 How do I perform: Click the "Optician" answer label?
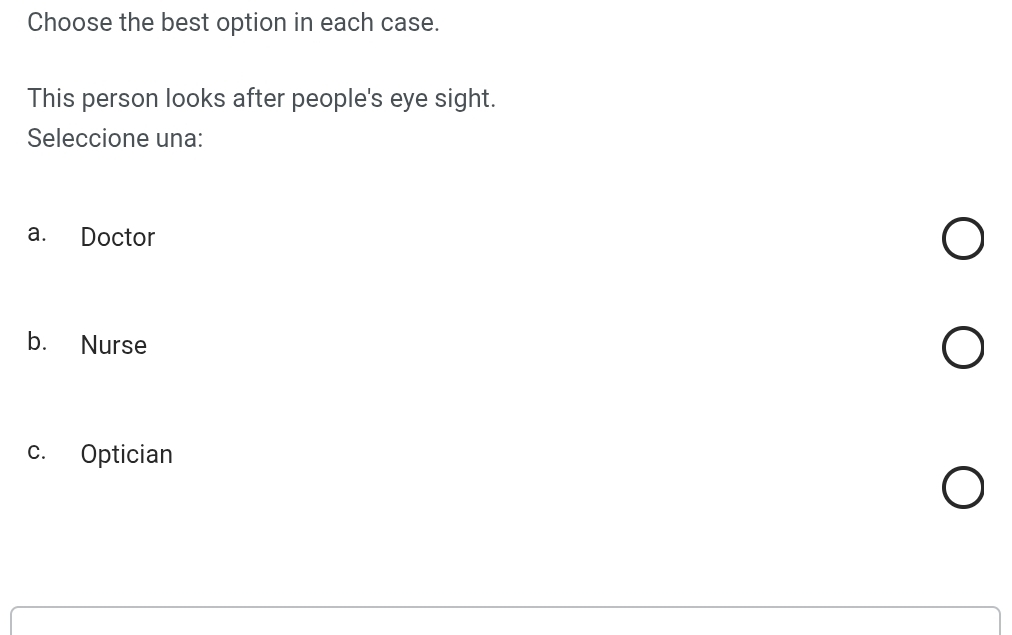[127, 455]
